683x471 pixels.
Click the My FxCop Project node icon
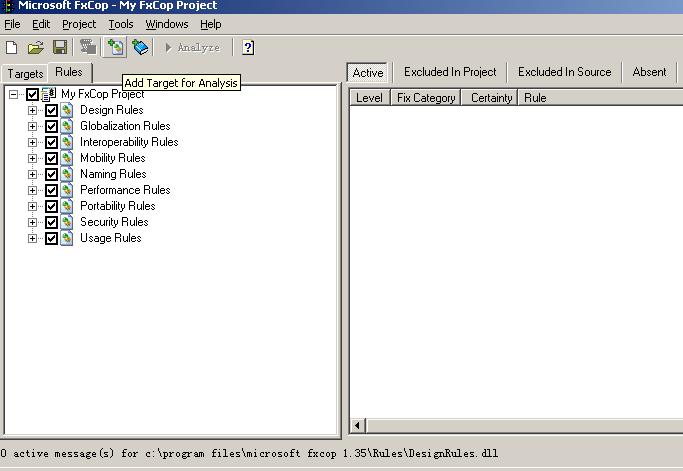coord(48,94)
